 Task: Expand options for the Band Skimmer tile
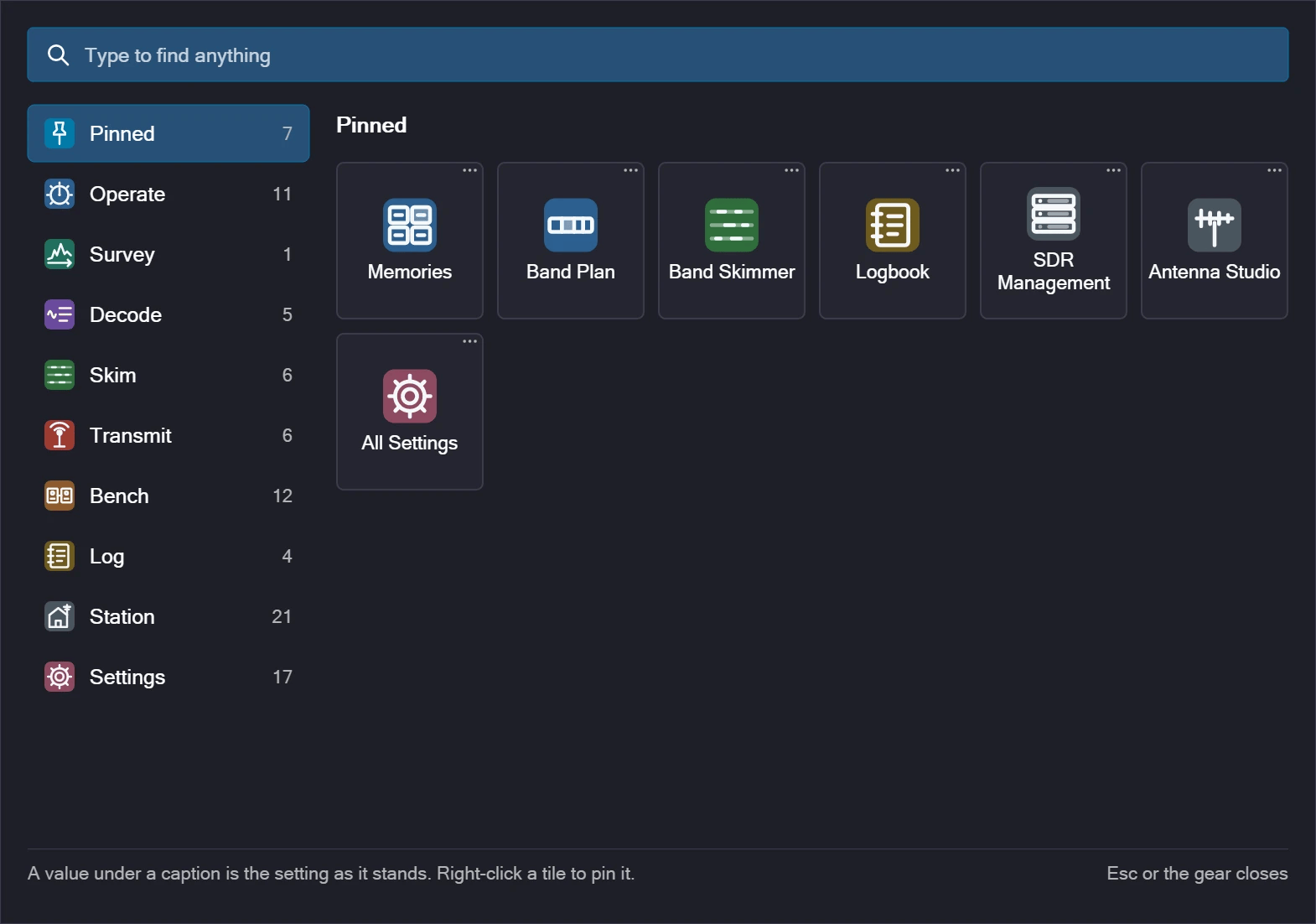[x=792, y=170]
